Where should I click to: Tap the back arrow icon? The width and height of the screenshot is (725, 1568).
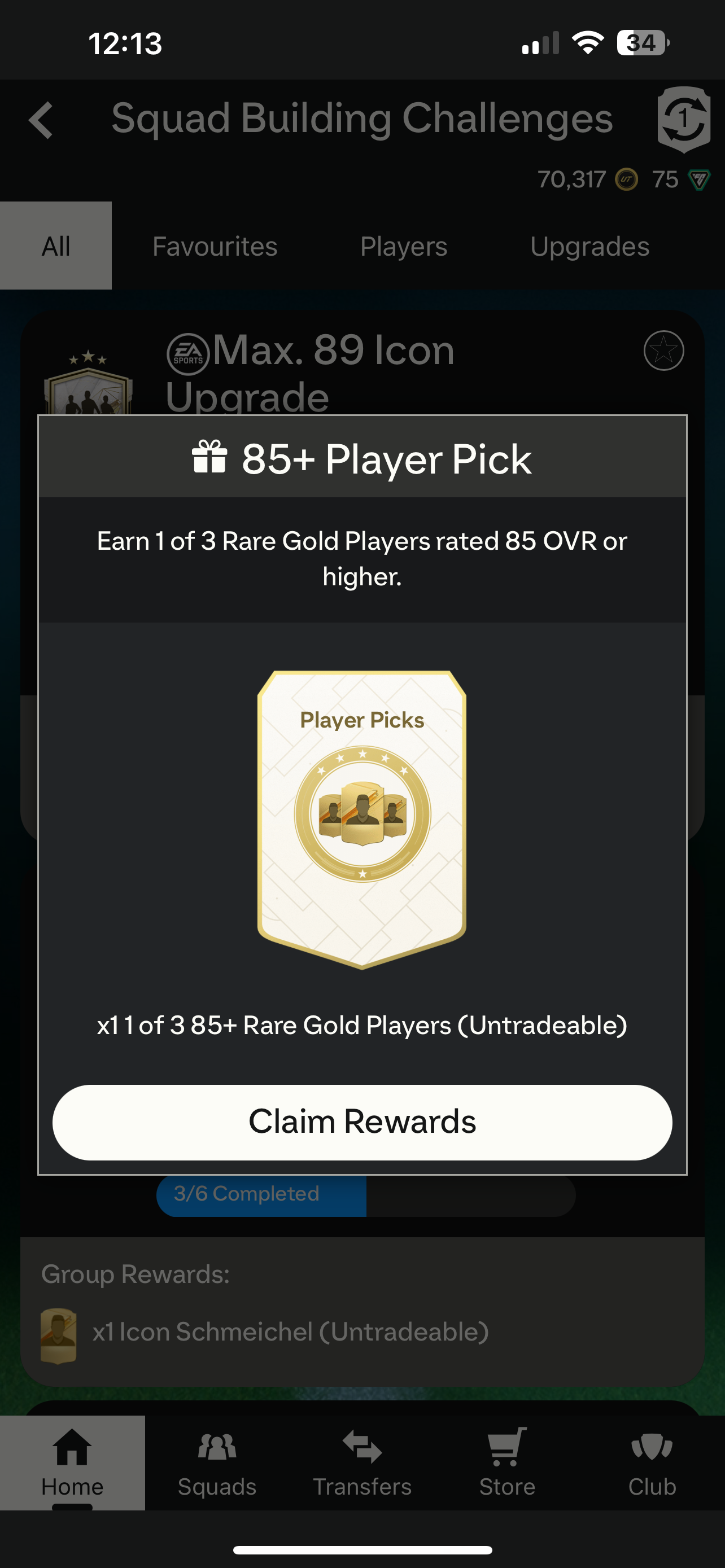(41, 120)
